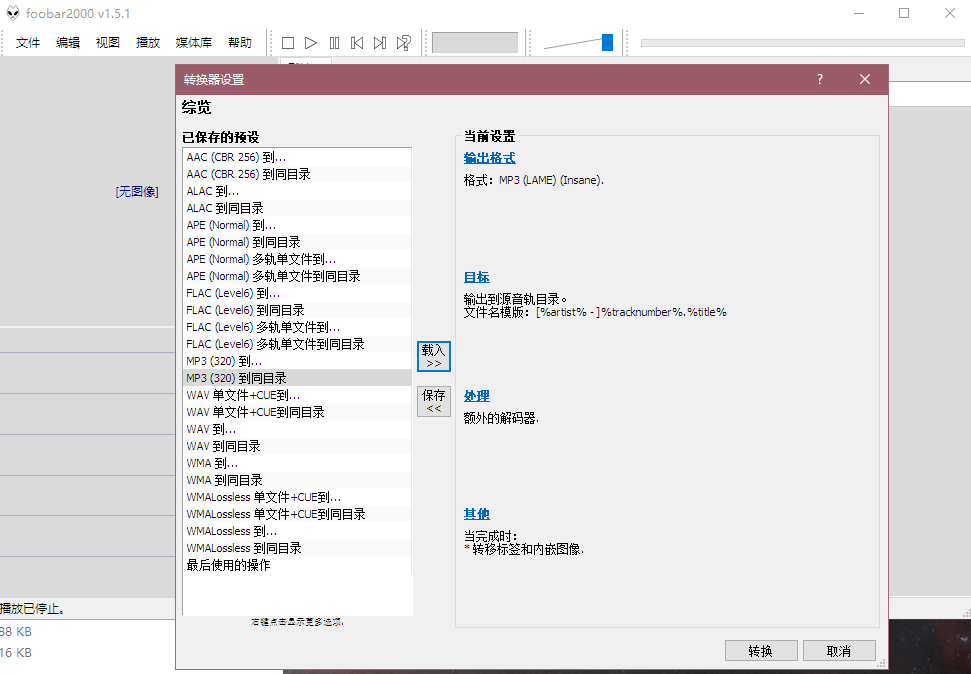Adjust the volume slider handle
The height and width of the screenshot is (674, 971).
607,42
